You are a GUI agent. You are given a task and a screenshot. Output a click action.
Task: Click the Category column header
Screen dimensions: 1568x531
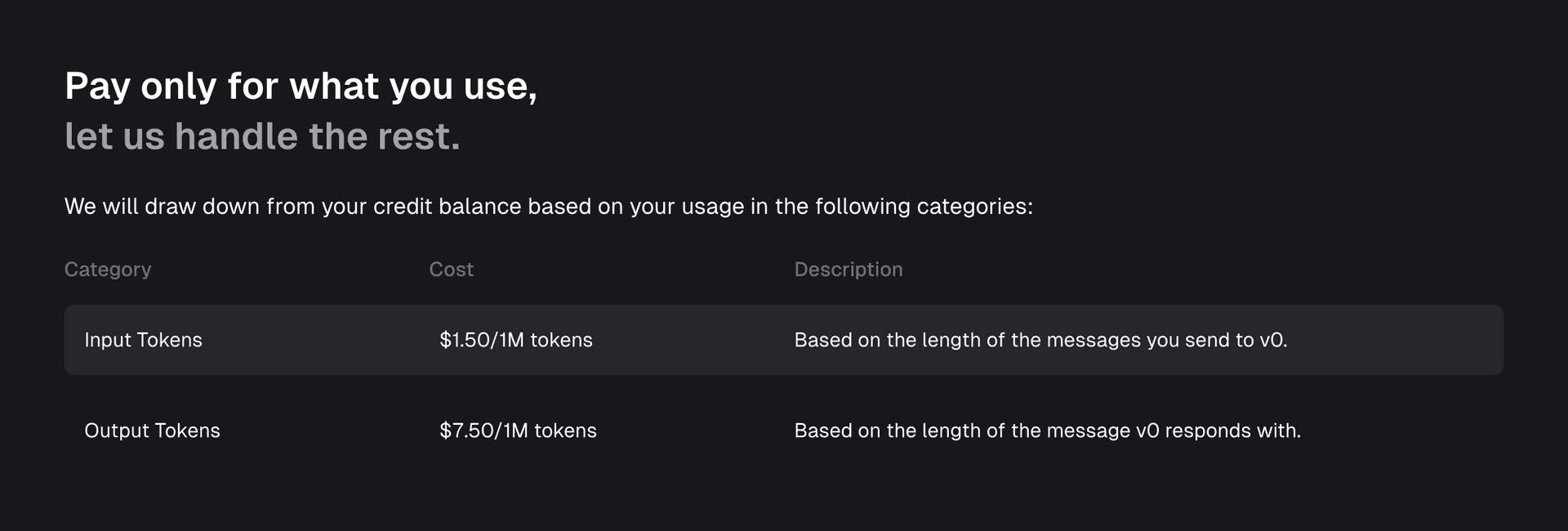[108, 270]
